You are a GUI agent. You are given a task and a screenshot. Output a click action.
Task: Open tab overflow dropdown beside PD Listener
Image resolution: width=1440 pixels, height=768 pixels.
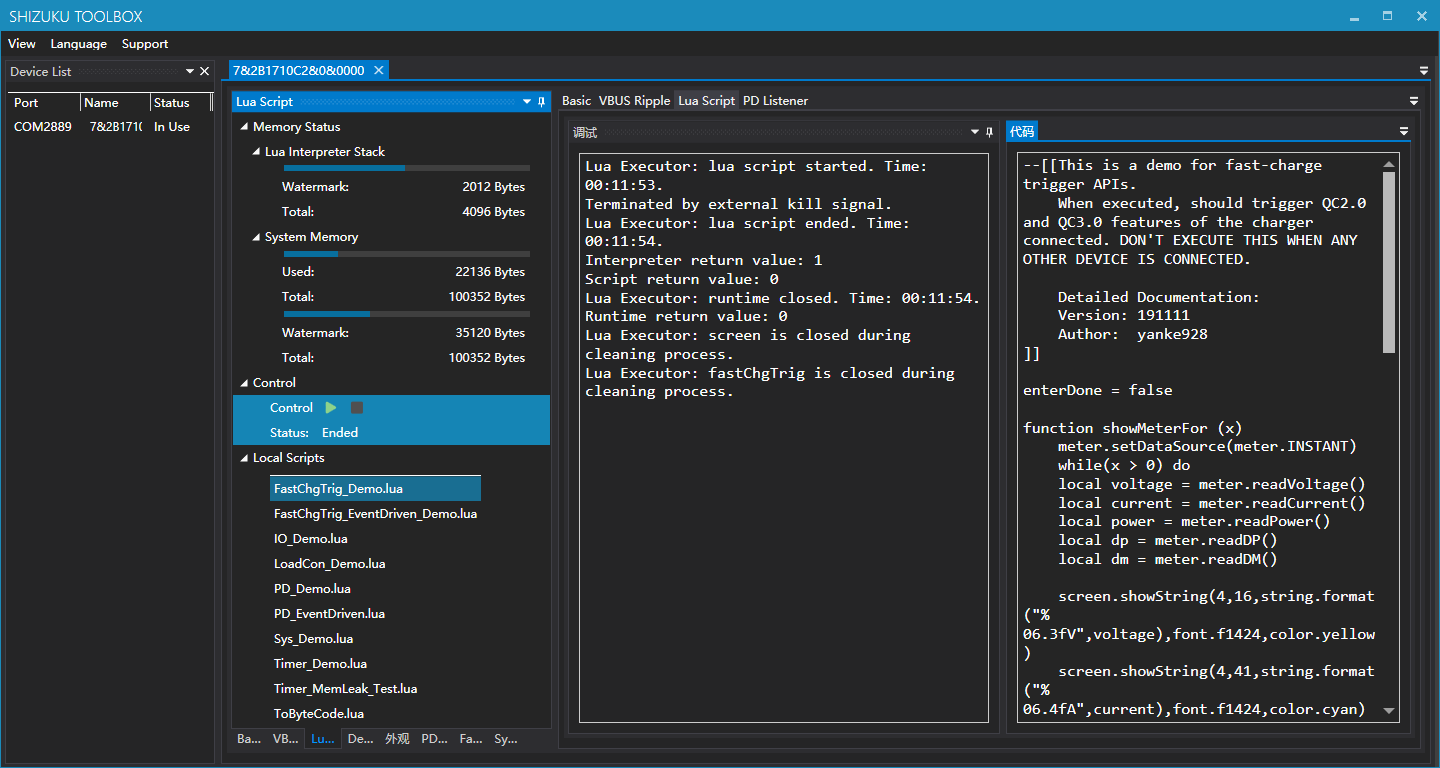click(1414, 101)
